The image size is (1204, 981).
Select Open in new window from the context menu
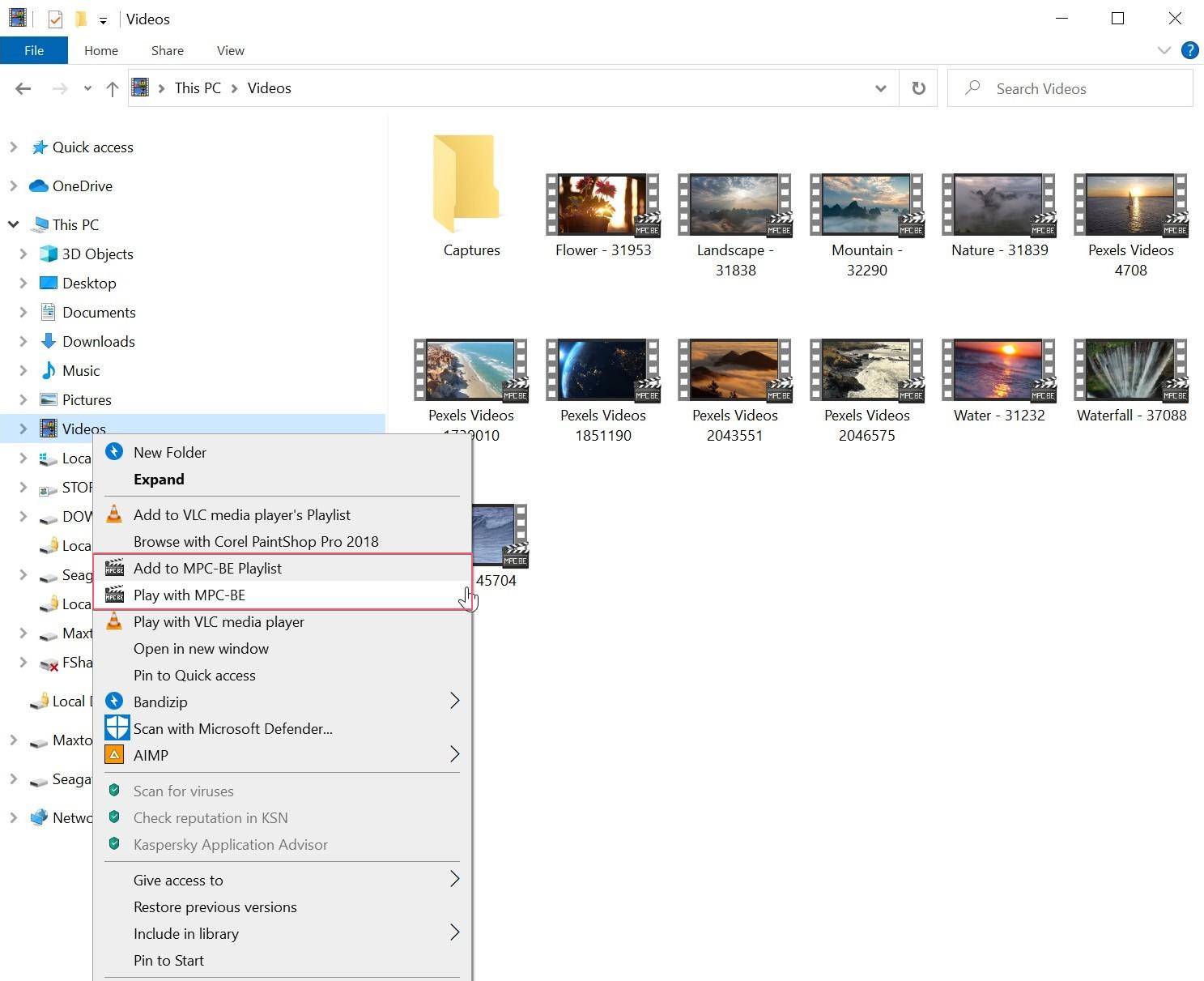(201, 648)
